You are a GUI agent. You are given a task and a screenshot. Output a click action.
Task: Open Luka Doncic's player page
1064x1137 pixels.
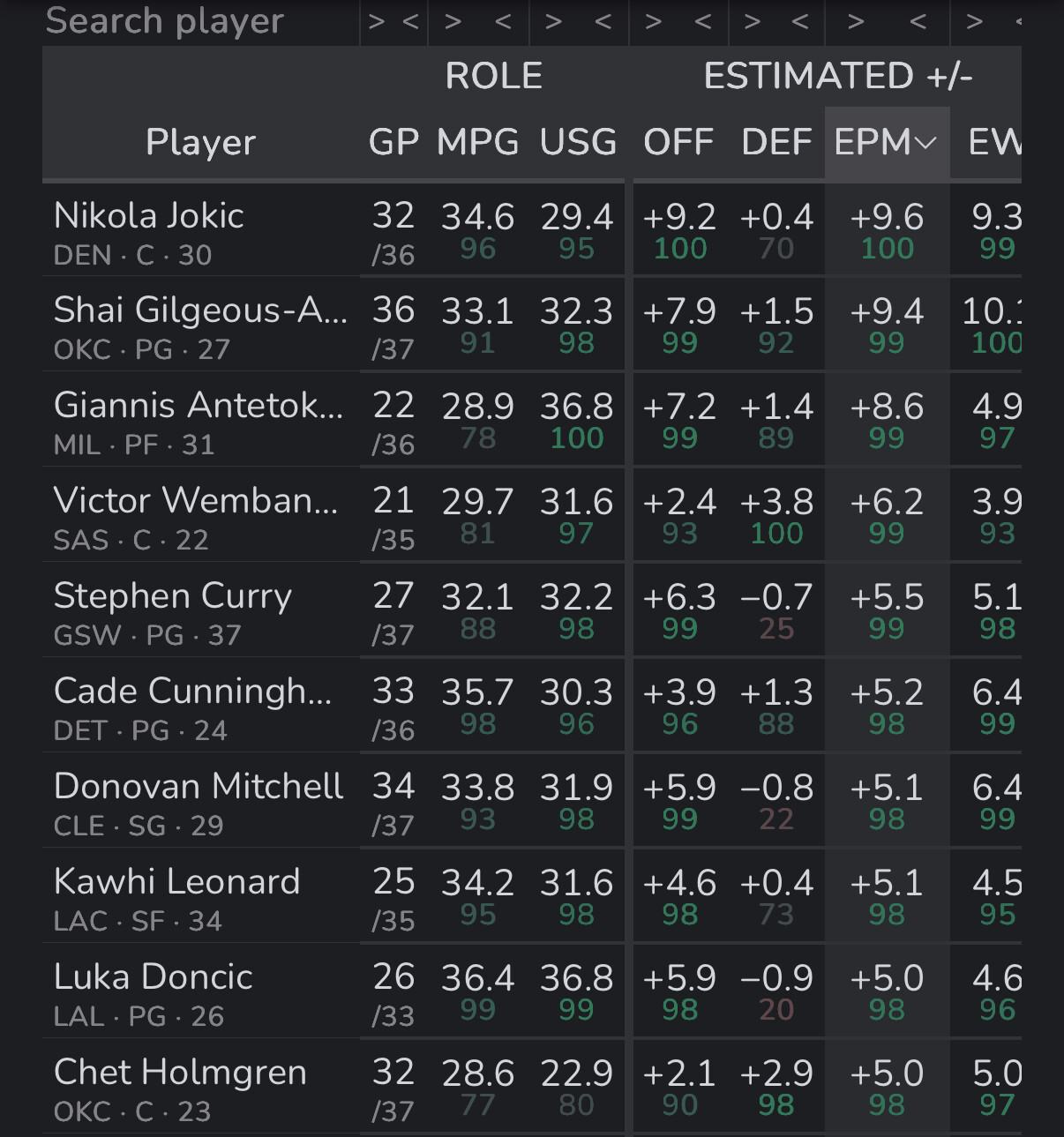pos(153,977)
